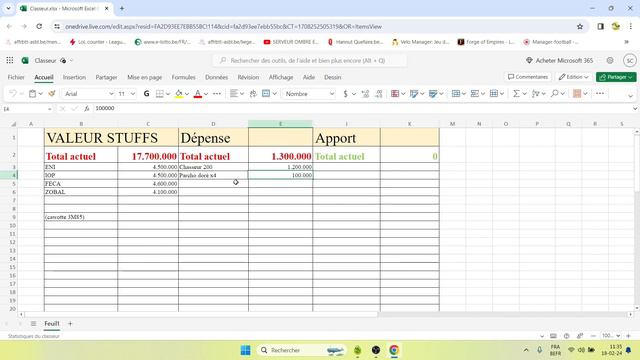Click the zoom in plus in status bar
640x360 pixels.
click(x=629, y=336)
